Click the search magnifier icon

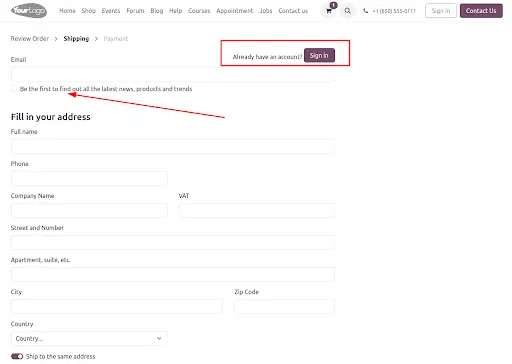click(347, 11)
